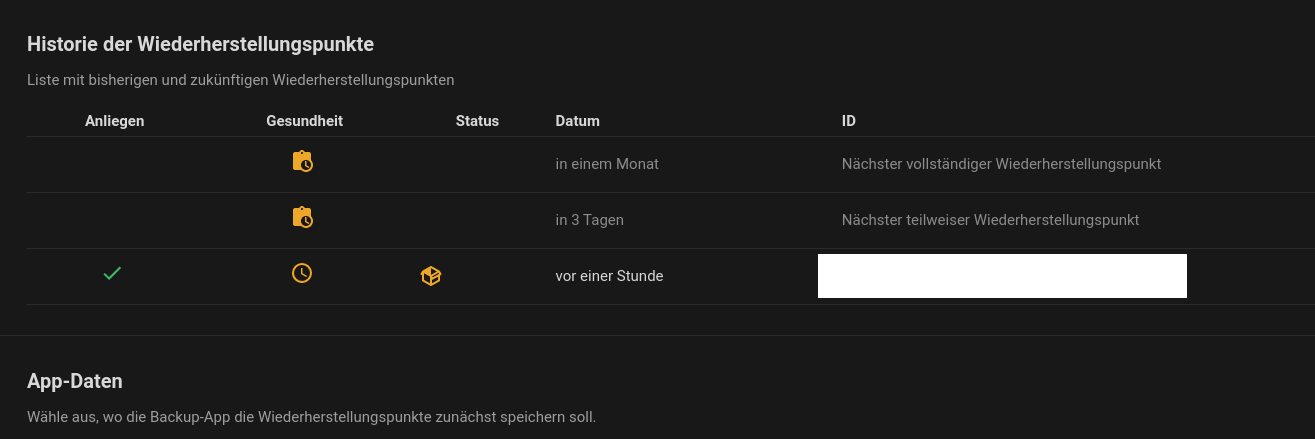Click the orange package status icon
1315x439 pixels.
[x=431, y=276]
